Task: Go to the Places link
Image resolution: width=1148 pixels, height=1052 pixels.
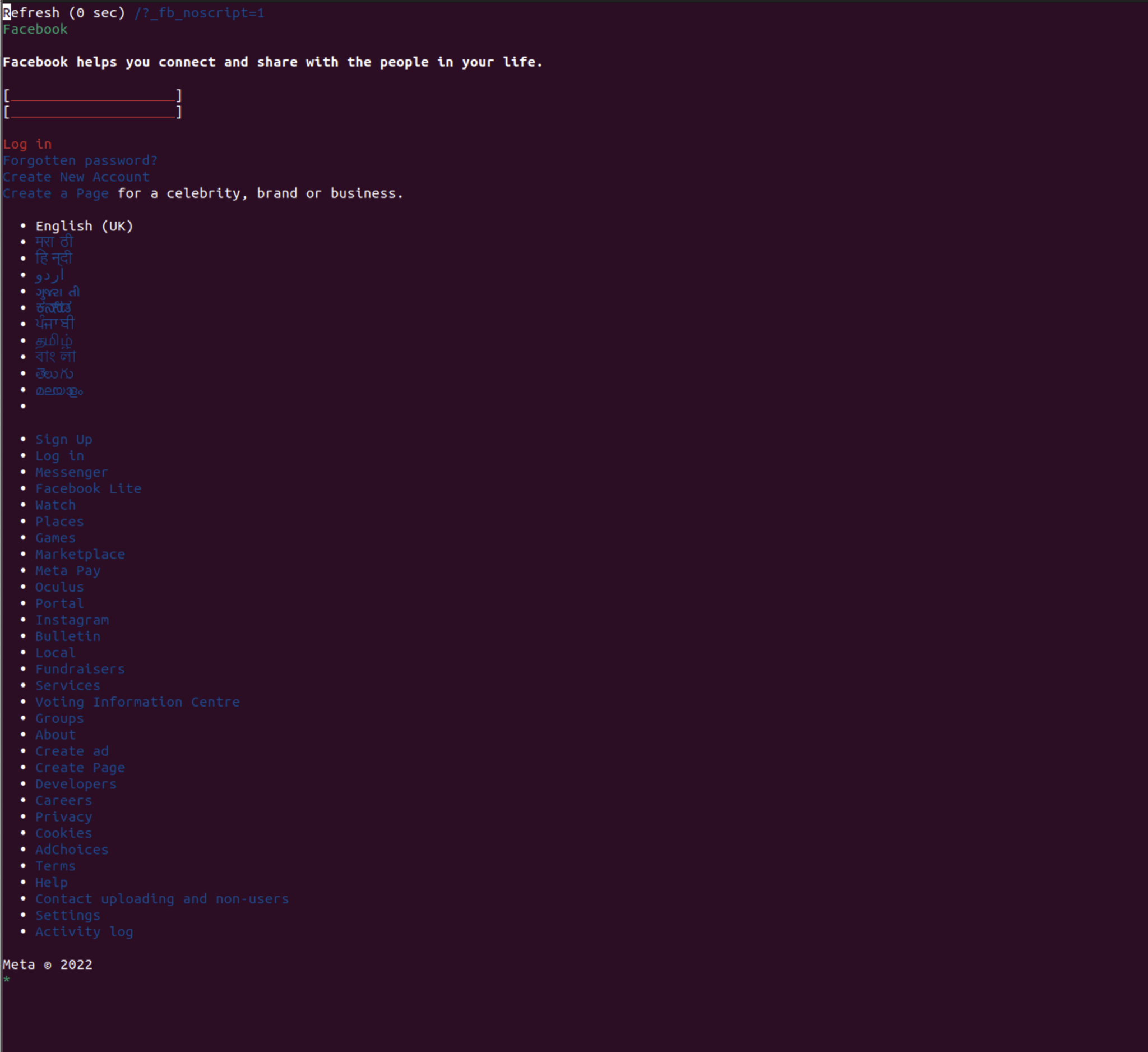Action: click(60, 522)
